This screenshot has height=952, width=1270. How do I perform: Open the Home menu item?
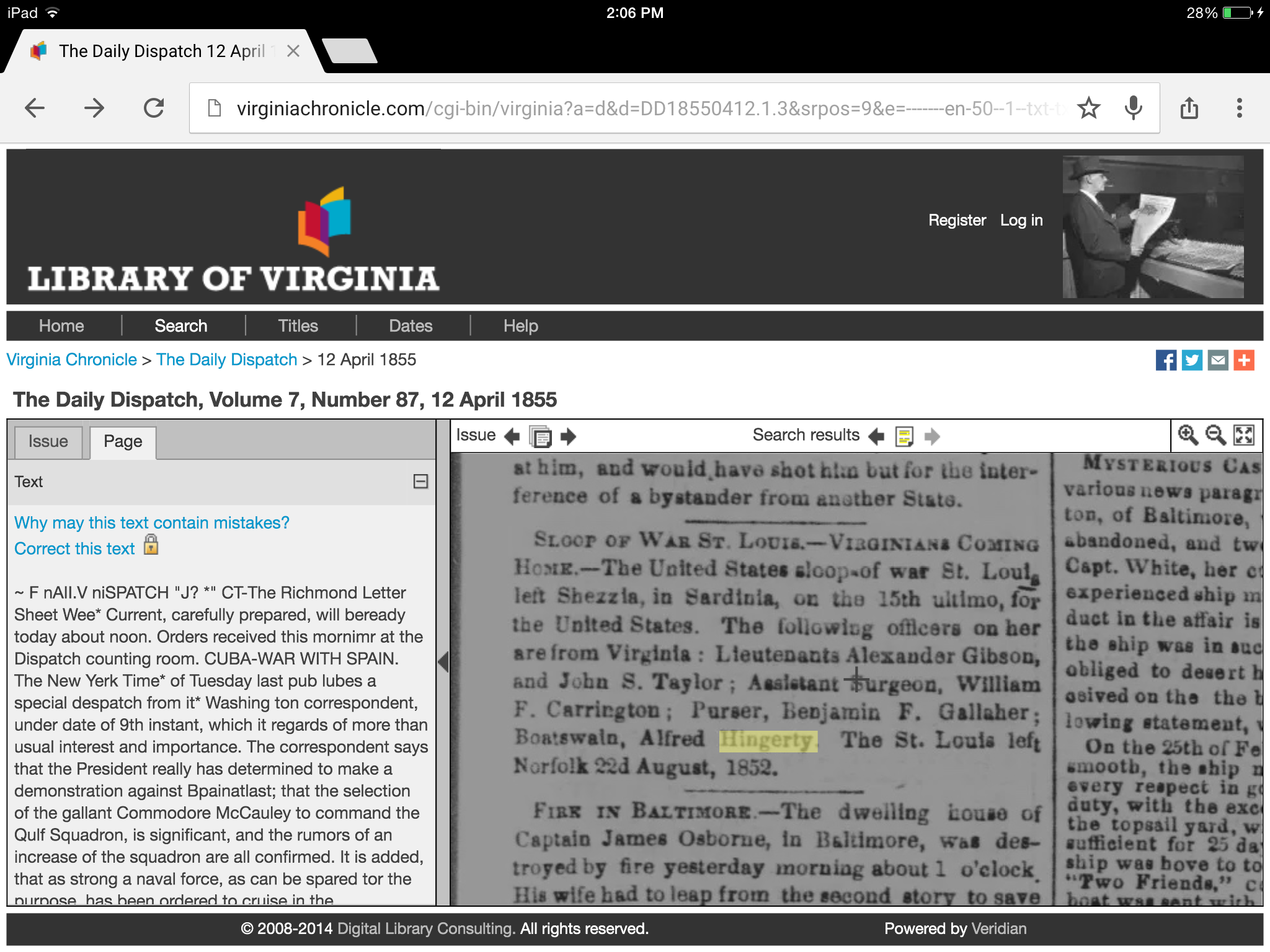click(61, 326)
